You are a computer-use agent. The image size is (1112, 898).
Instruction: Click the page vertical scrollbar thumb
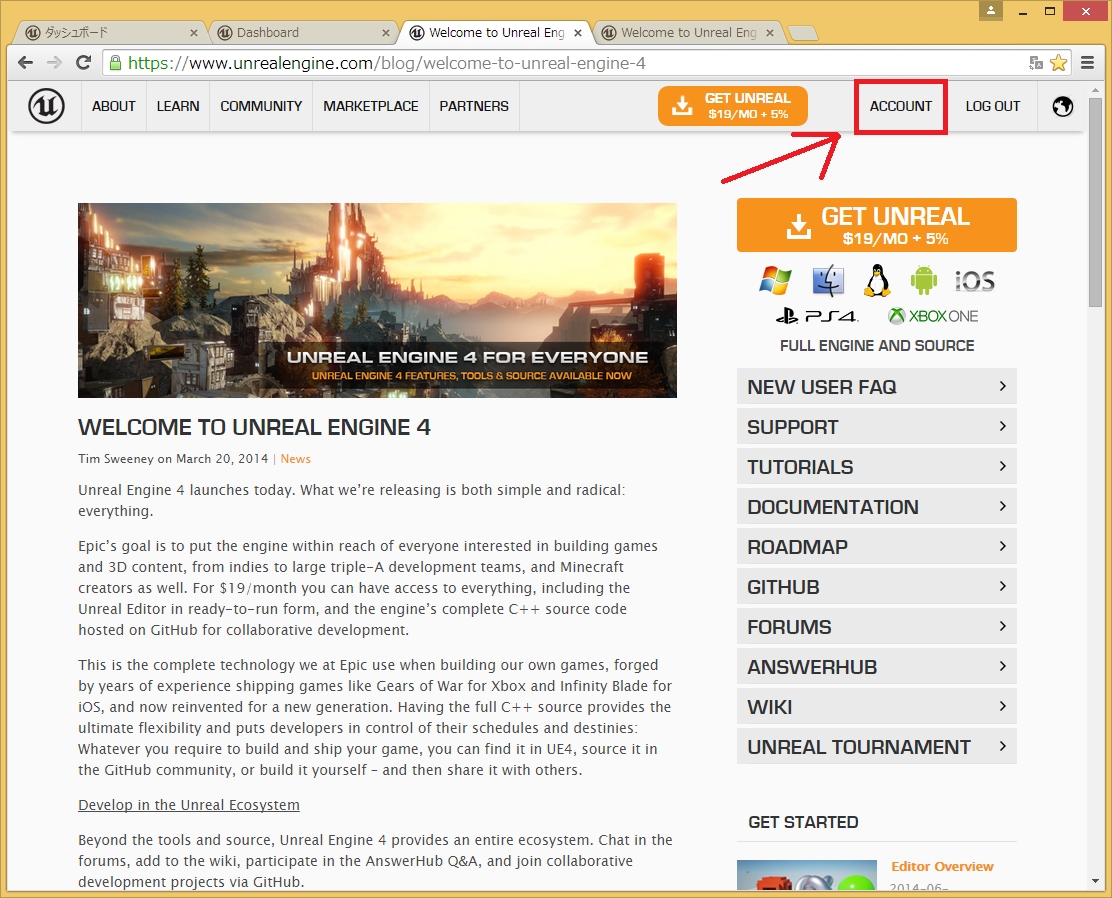1095,202
